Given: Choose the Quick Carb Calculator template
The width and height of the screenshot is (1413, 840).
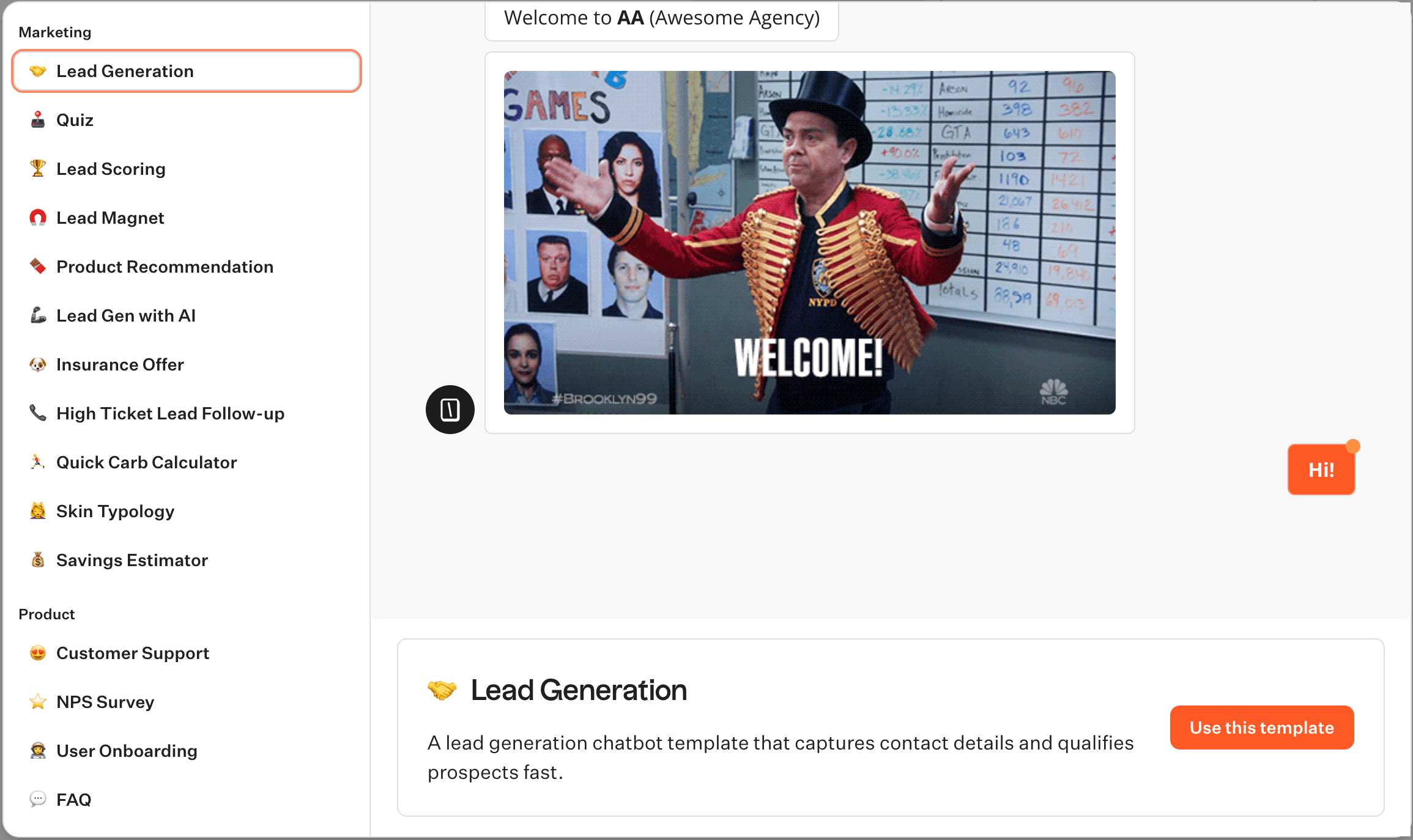Looking at the screenshot, I should [187, 463].
